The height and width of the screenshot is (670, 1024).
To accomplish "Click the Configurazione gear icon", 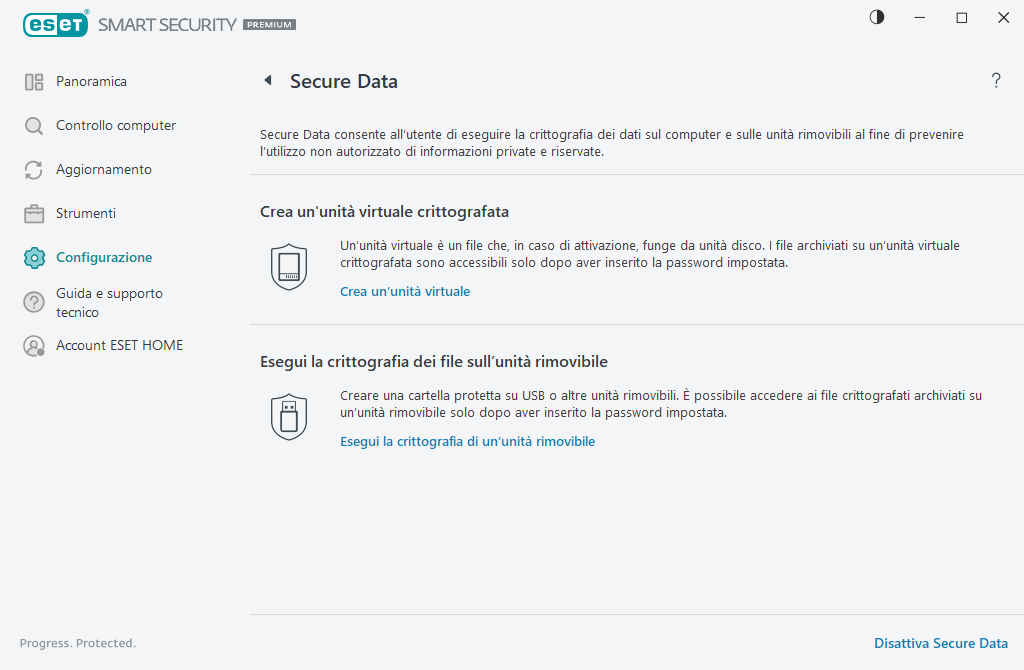I will click(33, 257).
